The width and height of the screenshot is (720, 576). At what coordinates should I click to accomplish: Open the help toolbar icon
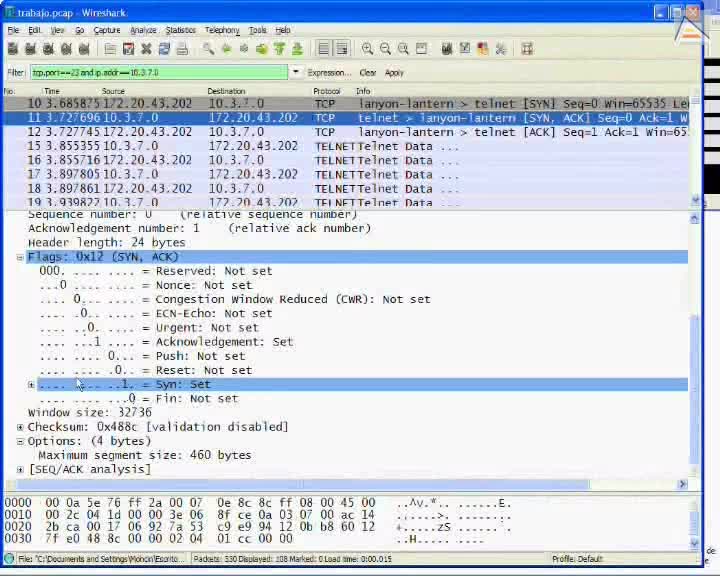tap(527, 49)
